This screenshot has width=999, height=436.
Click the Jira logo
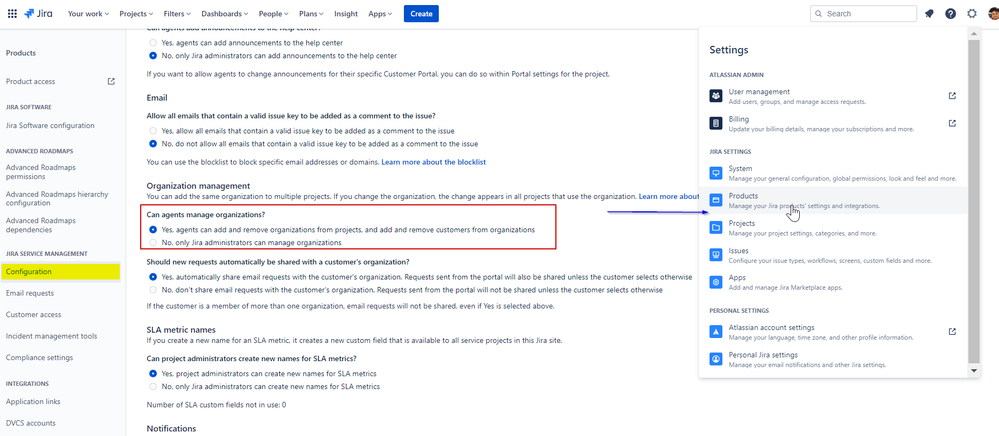tap(40, 13)
